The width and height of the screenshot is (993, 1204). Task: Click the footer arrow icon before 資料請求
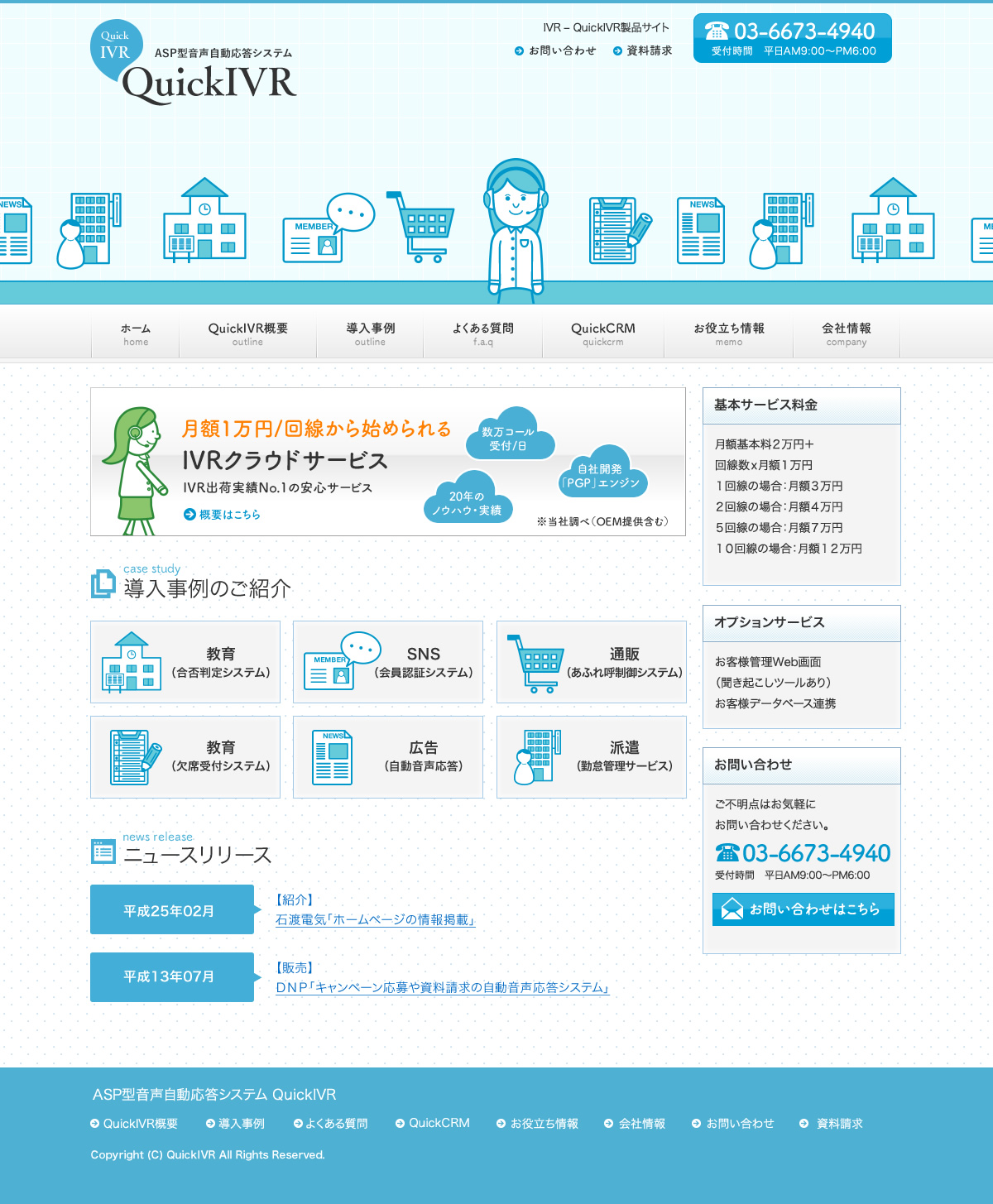[x=804, y=1124]
